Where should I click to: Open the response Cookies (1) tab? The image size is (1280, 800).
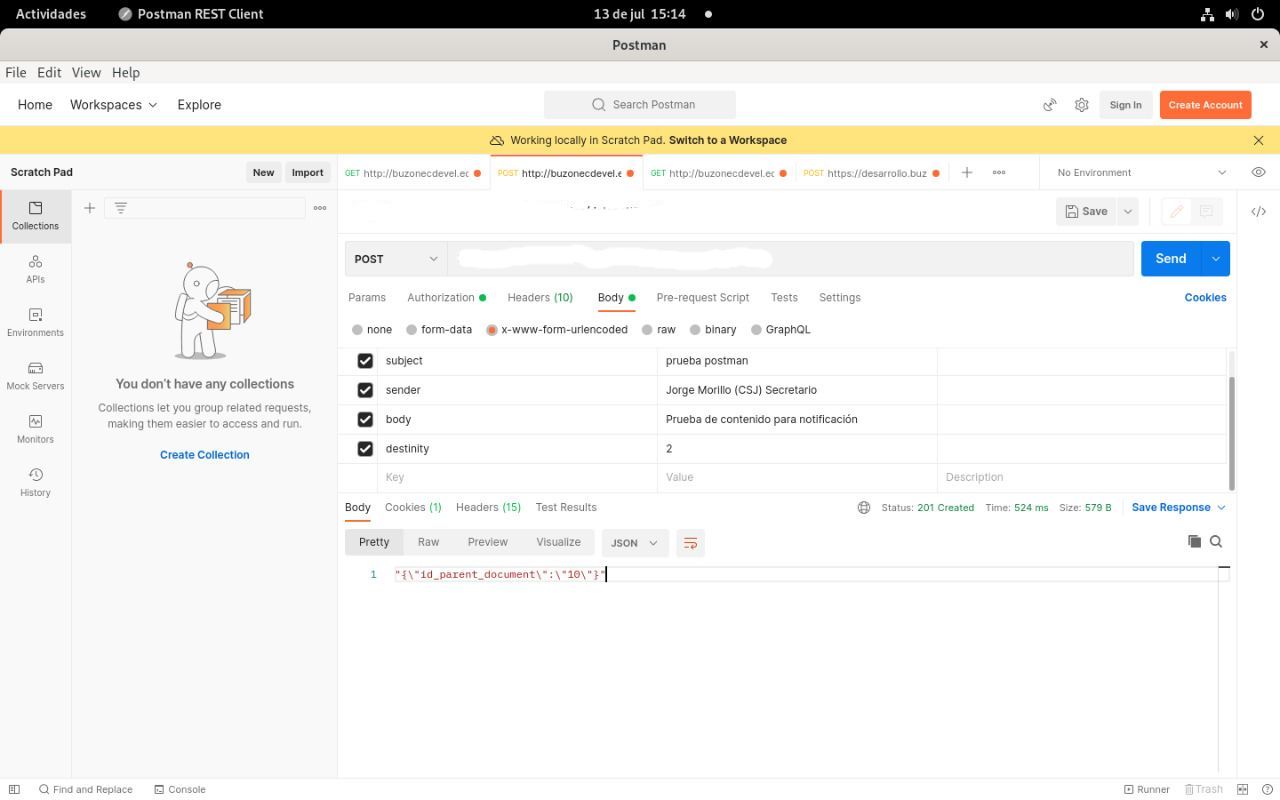(413, 507)
